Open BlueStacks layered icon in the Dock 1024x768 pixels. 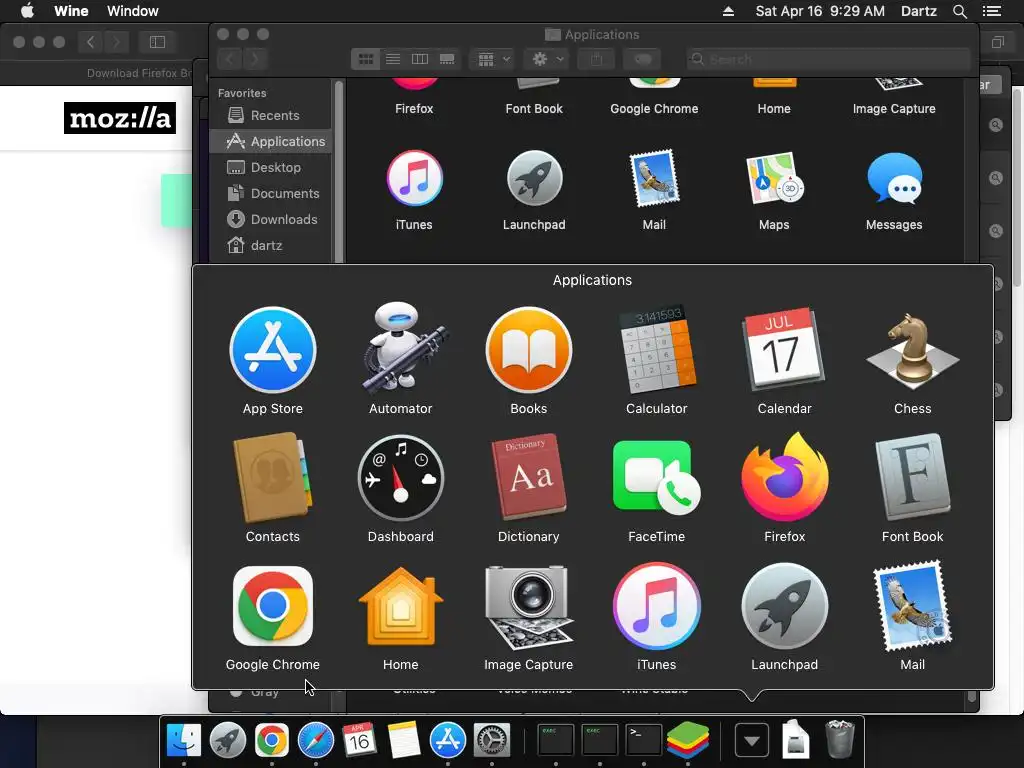click(688, 741)
